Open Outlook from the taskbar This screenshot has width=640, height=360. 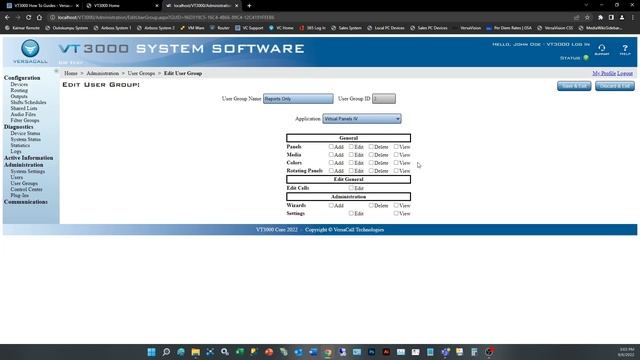(298, 352)
